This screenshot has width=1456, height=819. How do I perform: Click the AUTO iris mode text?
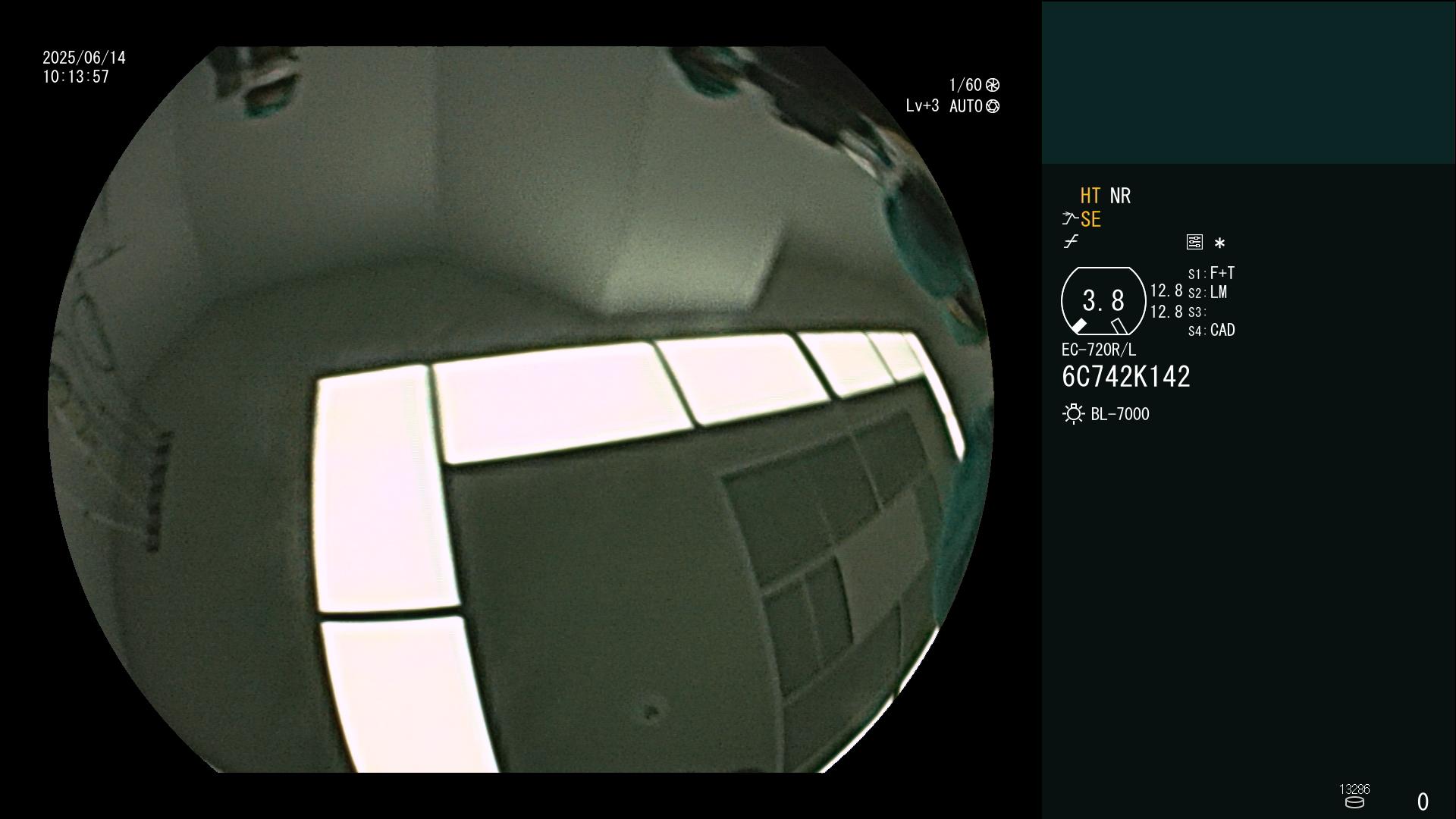[x=966, y=106]
